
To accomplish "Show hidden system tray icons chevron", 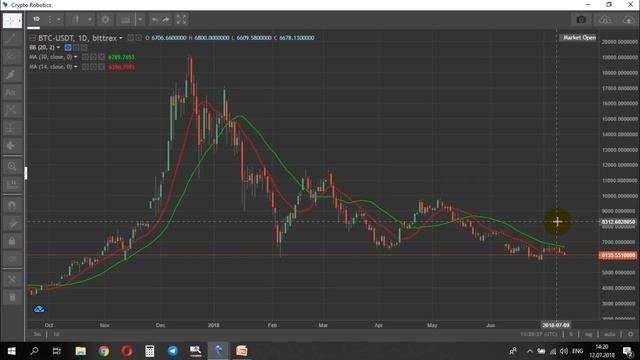I will pos(530,351).
